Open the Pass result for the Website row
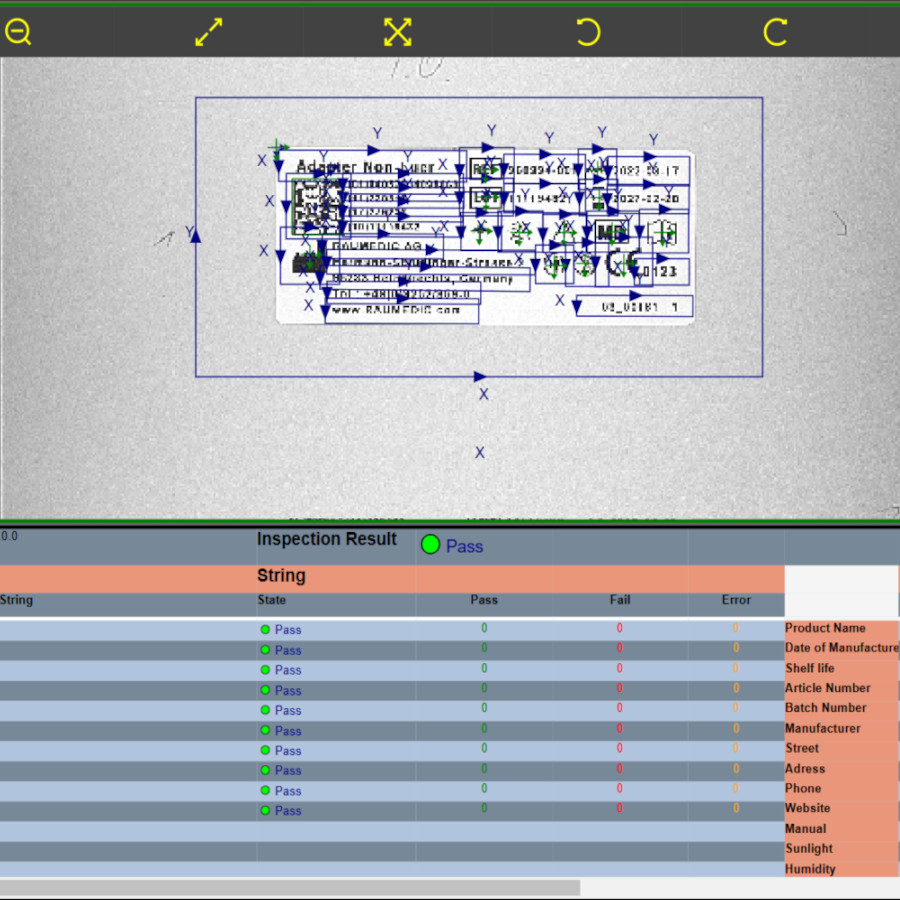This screenshot has width=900, height=900. tap(287, 810)
